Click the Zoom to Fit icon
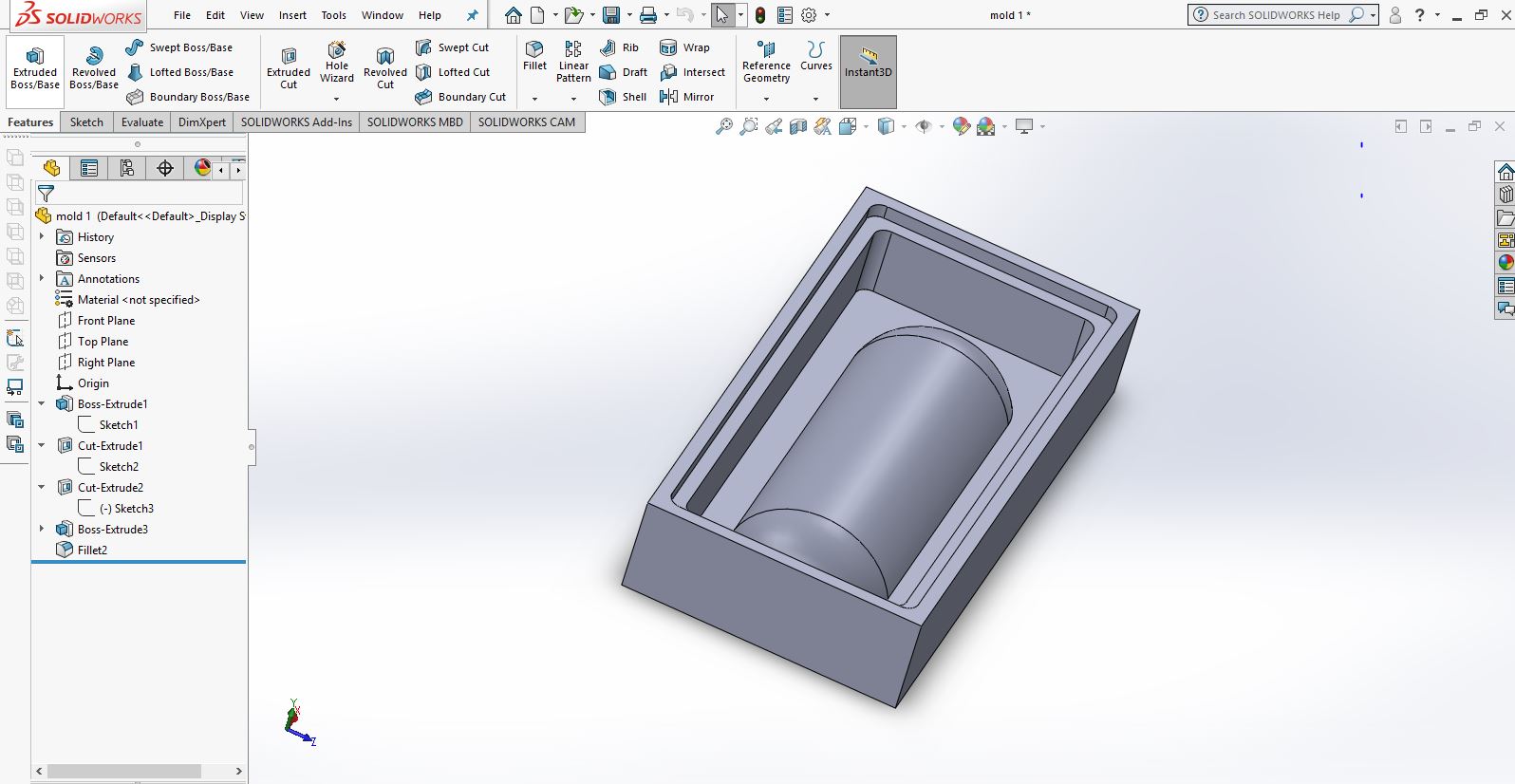The image size is (1515, 784). coord(724,126)
